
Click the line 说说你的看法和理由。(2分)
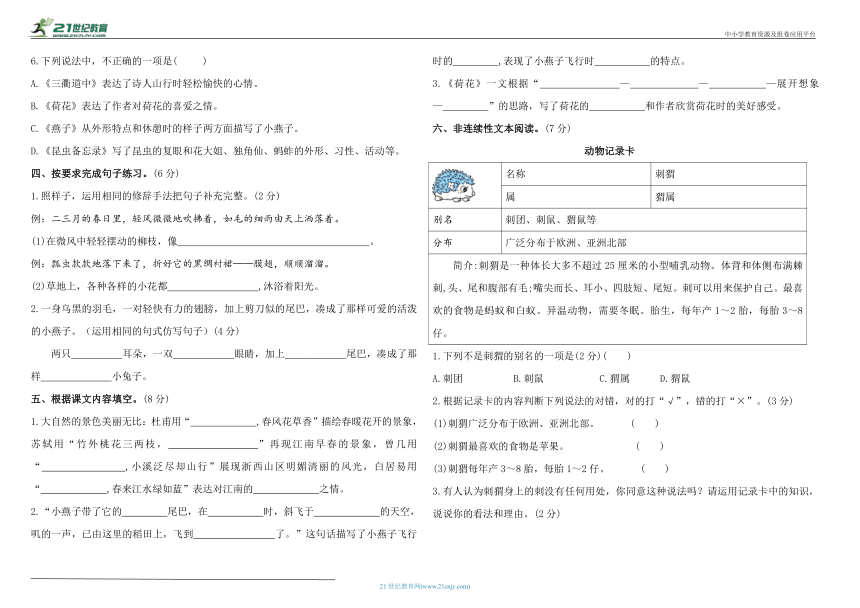point(496,514)
